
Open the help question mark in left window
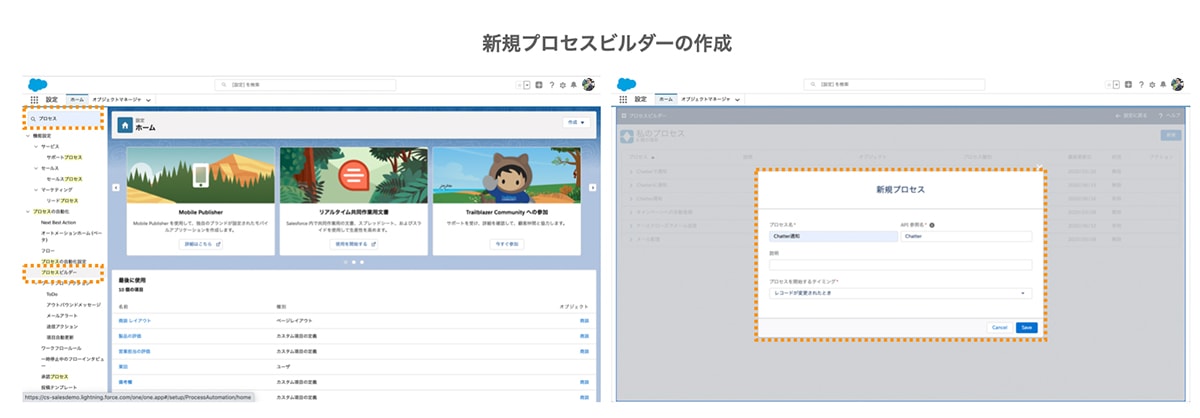click(x=553, y=85)
